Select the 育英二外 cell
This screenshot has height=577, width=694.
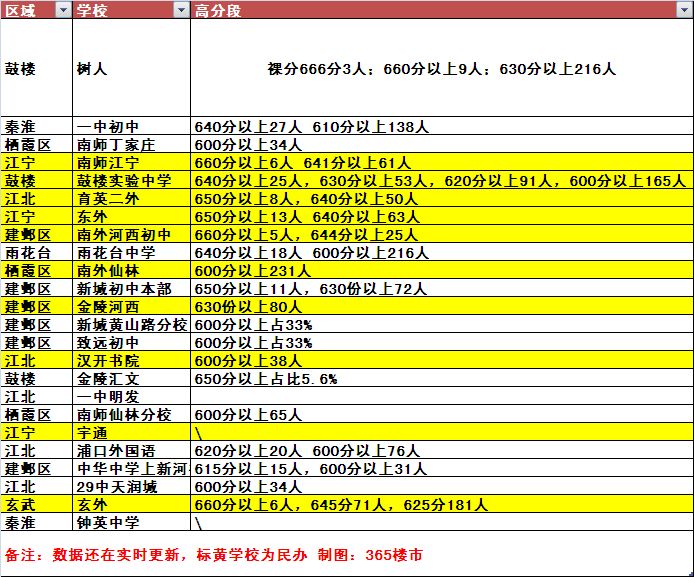(x=131, y=199)
